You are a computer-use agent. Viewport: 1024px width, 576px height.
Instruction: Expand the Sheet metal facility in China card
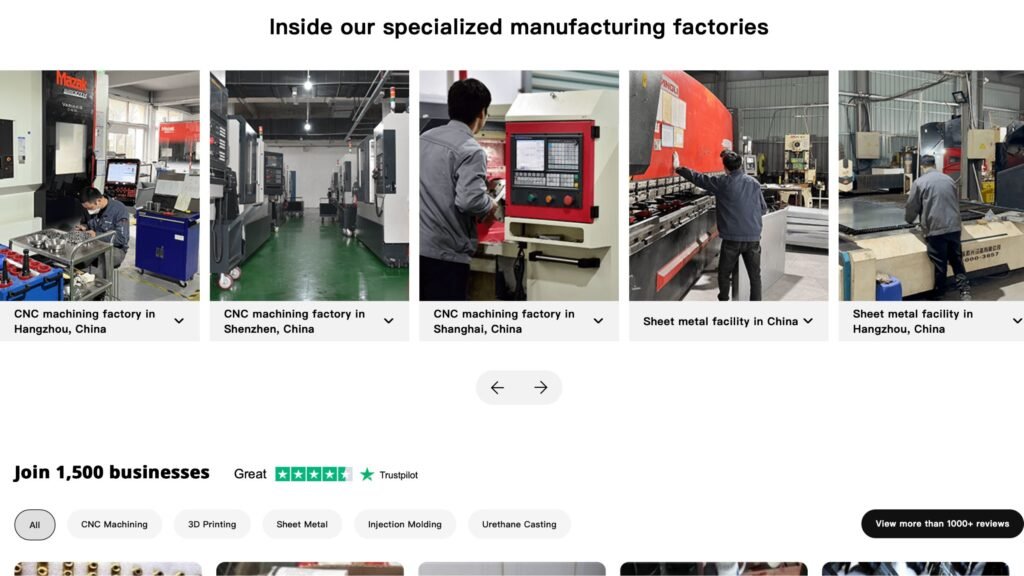[x=808, y=321]
